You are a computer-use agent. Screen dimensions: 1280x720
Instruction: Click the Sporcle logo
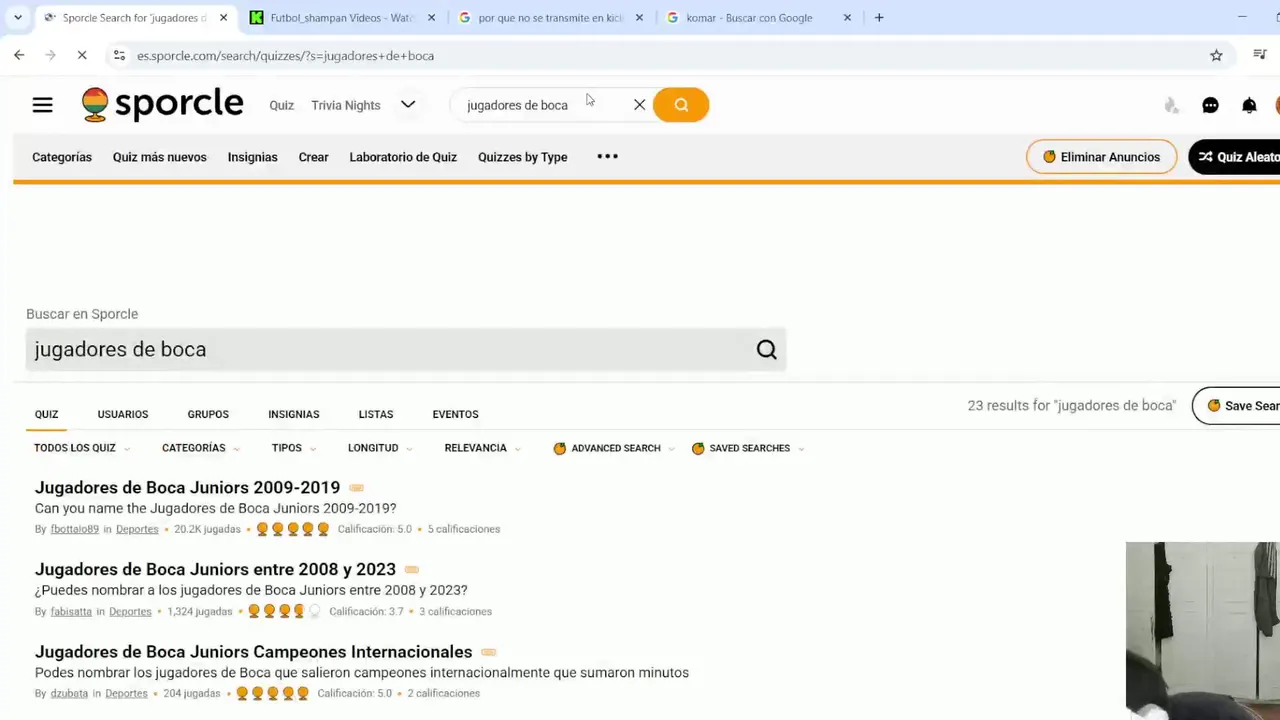[163, 104]
